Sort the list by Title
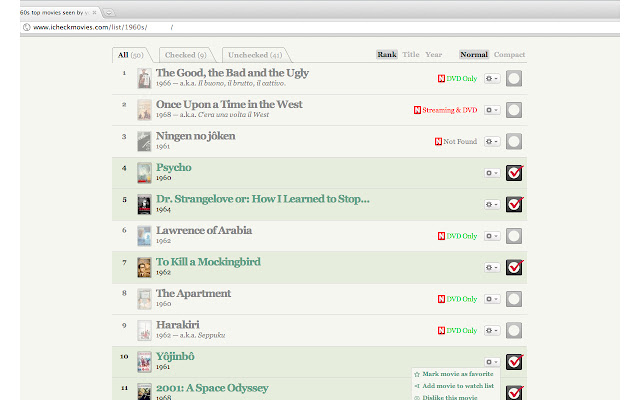 [411, 54]
